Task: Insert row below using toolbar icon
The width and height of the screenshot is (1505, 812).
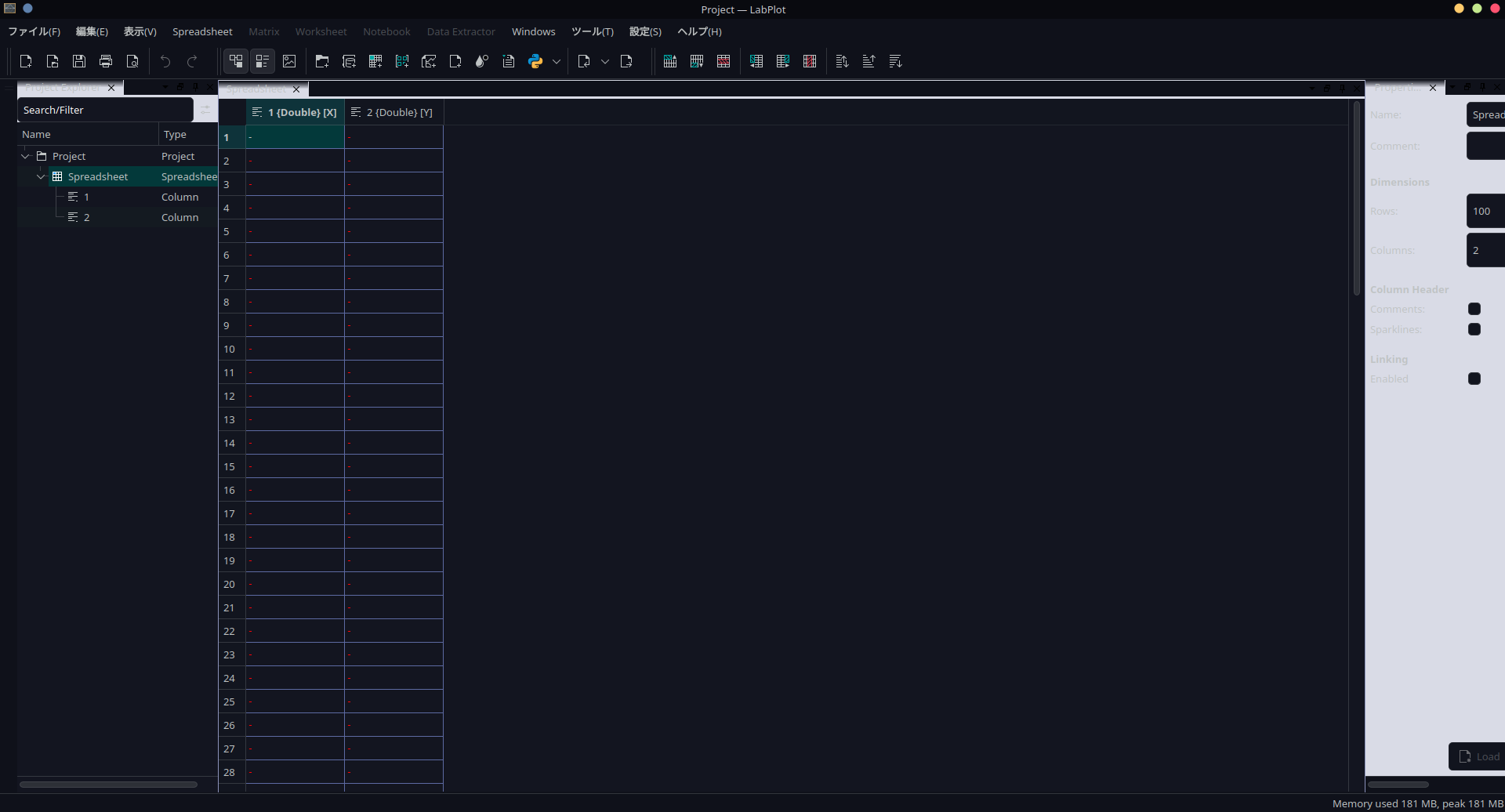Action: tap(697, 61)
